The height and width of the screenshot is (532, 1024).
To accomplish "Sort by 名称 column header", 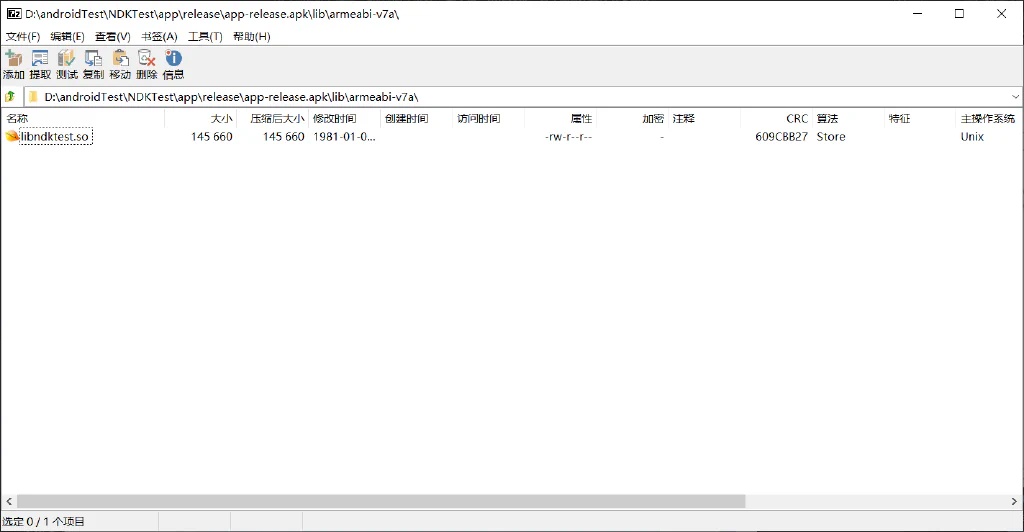I will [83, 118].
